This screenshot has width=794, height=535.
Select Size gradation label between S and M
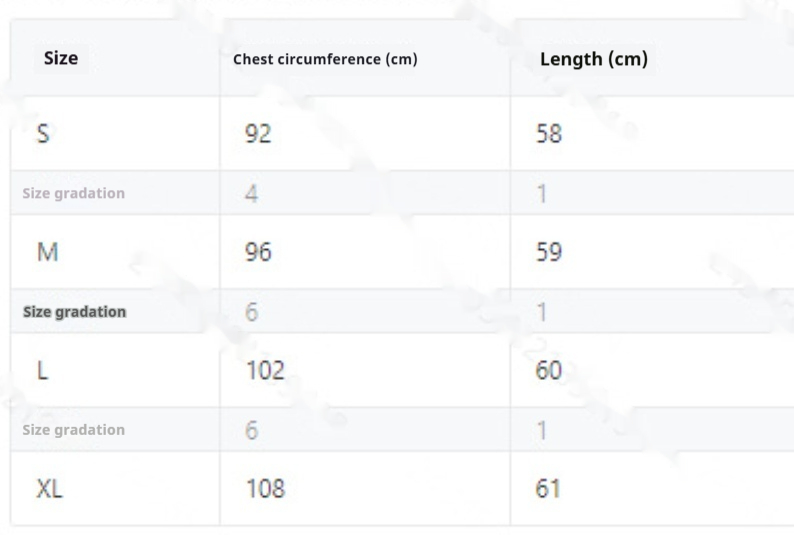[x=74, y=193]
